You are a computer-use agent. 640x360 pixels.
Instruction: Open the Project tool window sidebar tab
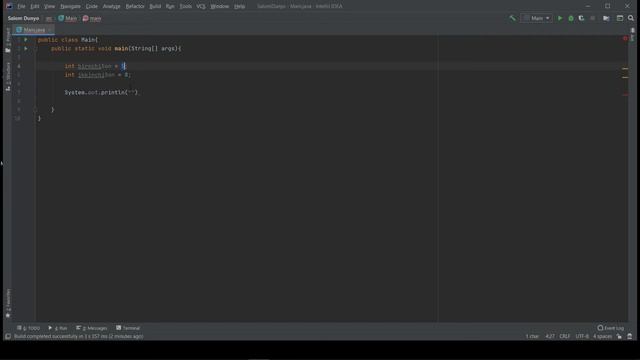(x=8, y=40)
